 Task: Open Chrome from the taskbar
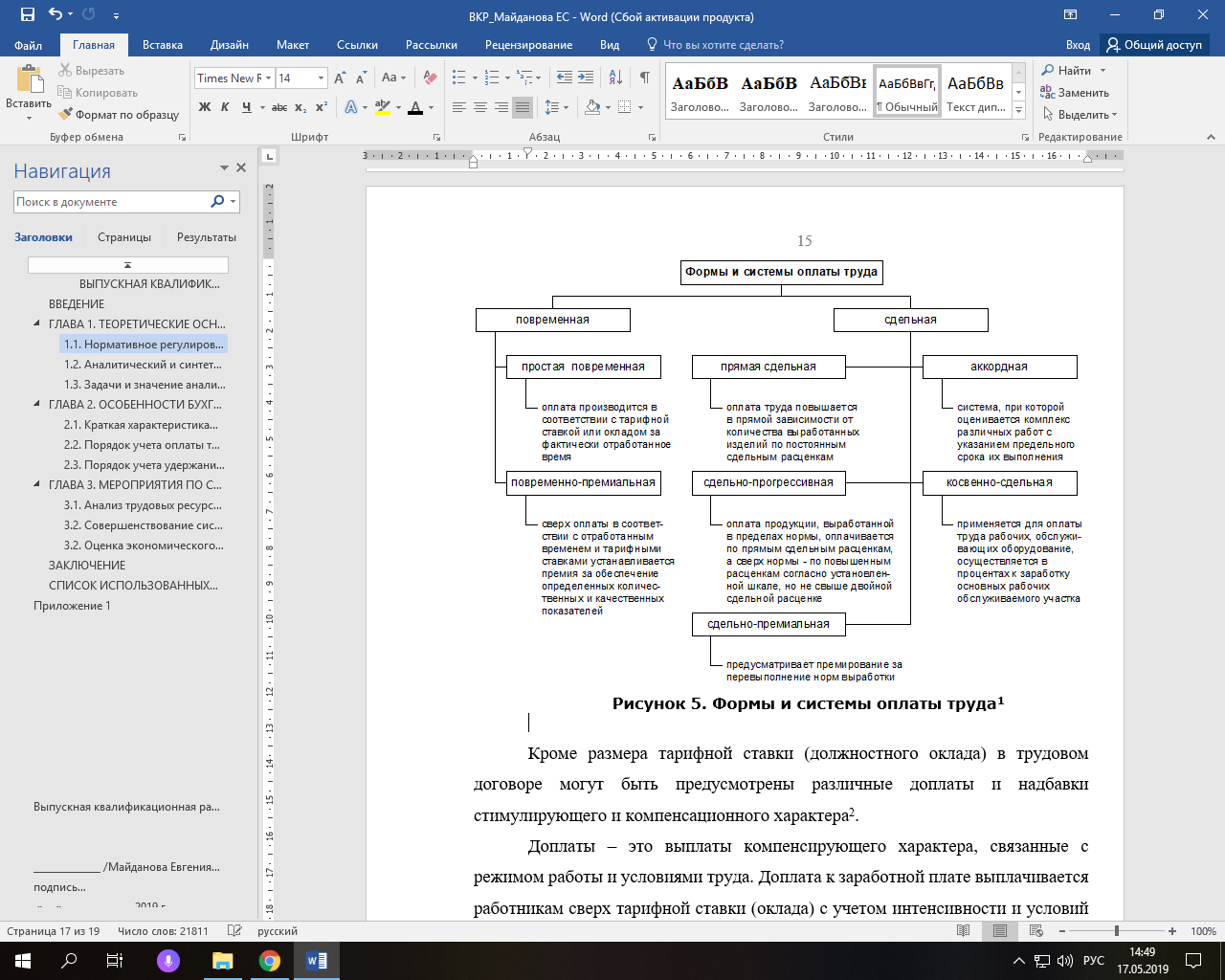coord(270,961)
